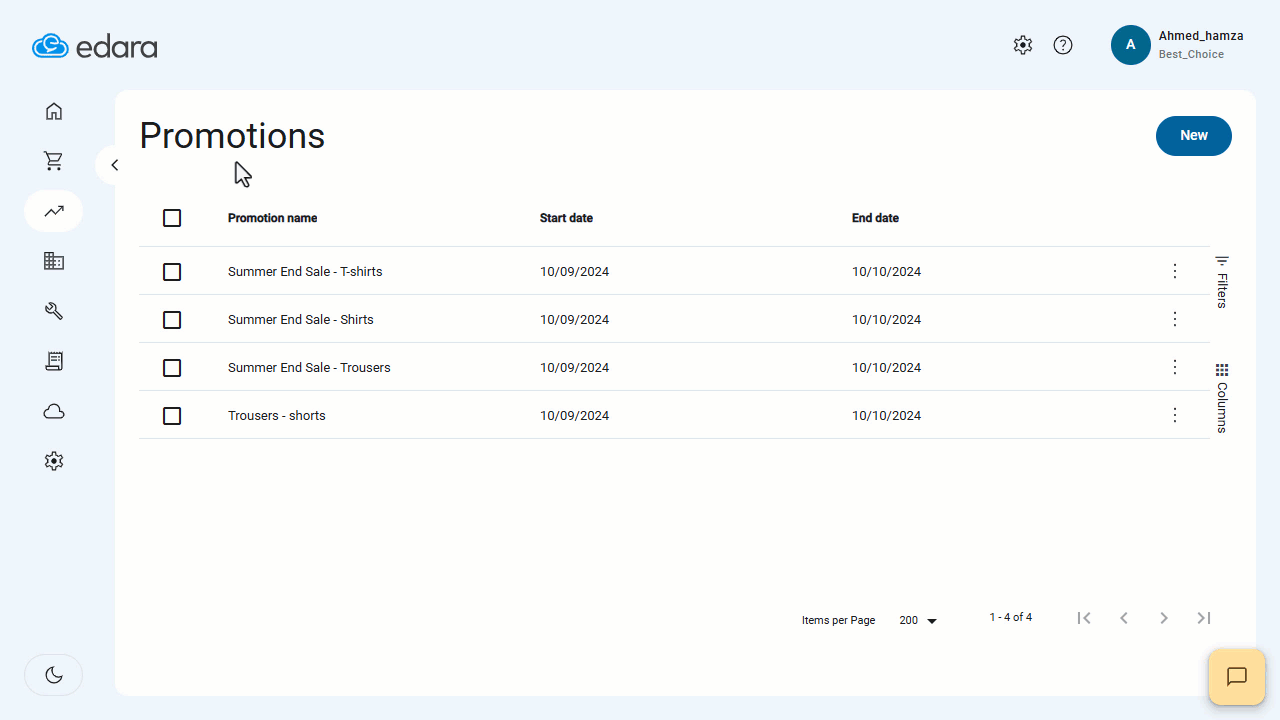Open the Summer End Sale - Trousers row three-dot menu
This screenshot has width=1280, height=720.
click(x=1175, y=367)
